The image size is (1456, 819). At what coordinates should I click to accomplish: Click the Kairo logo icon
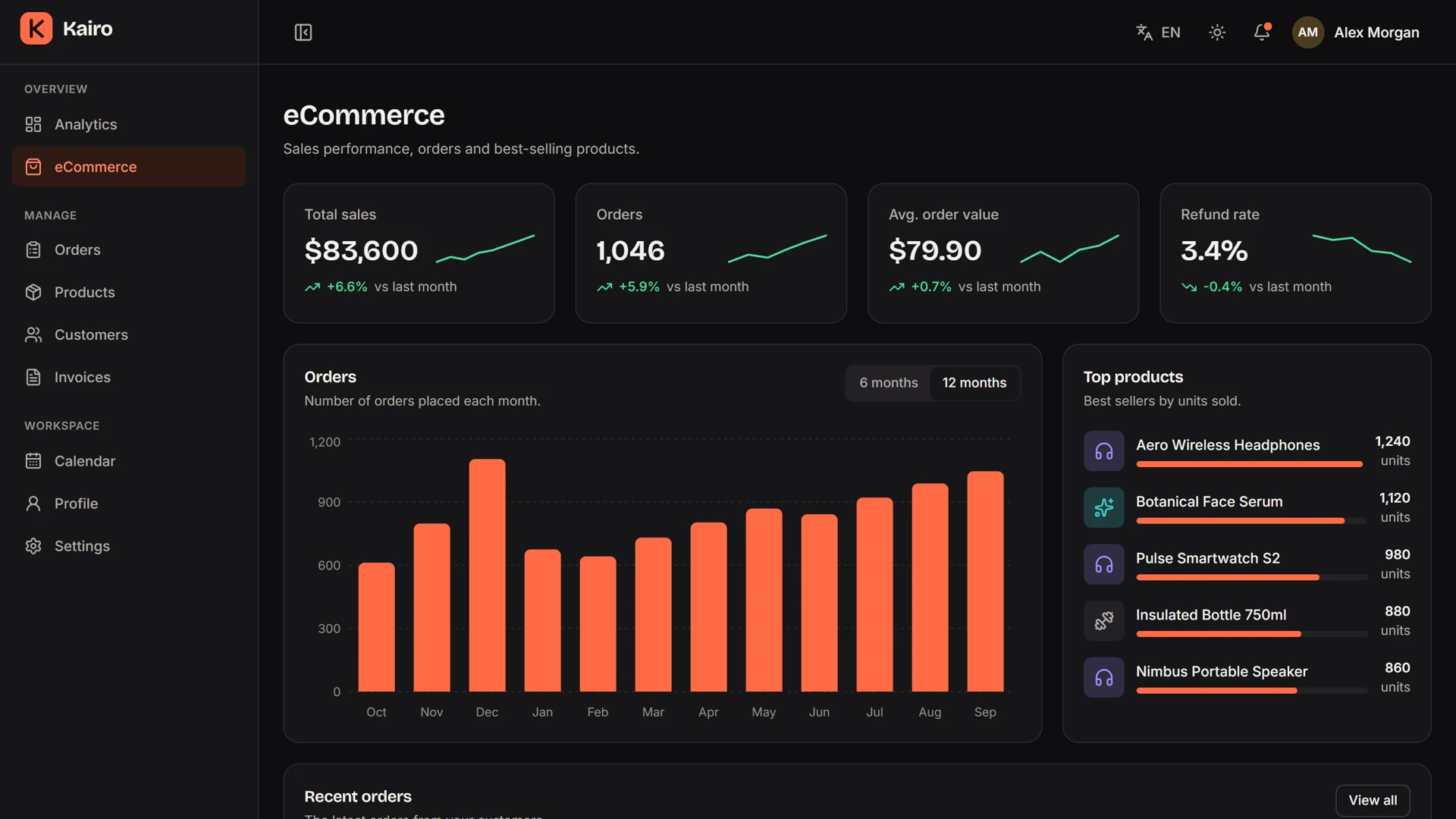click(36, 29)
